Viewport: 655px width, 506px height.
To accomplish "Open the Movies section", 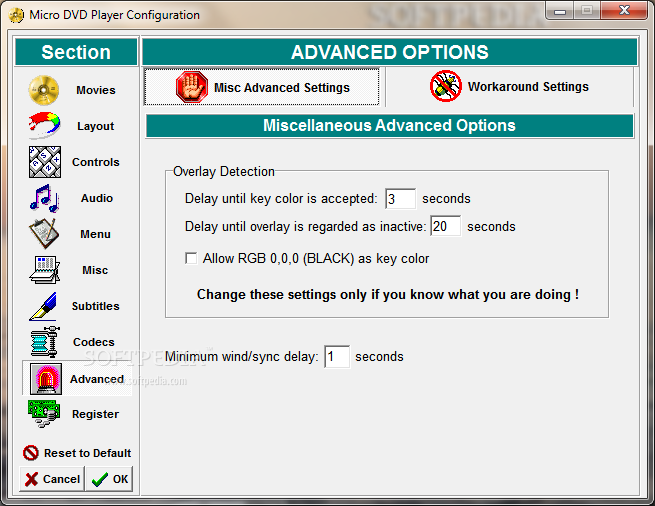I will click(96, 90).
